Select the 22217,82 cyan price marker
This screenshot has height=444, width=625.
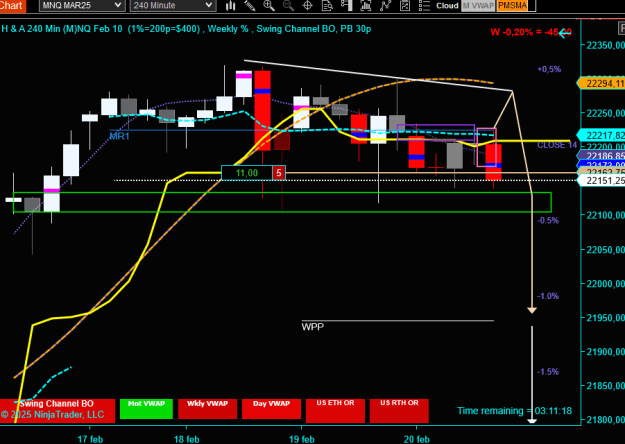point(601,135)
